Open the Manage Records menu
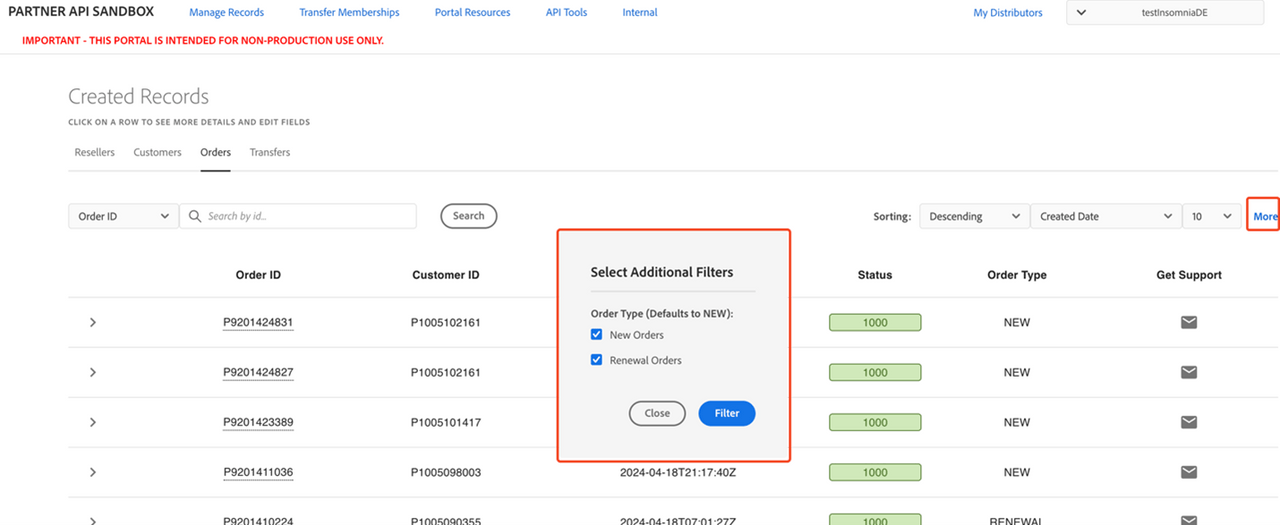1280x525 pixels. (226, 13)
